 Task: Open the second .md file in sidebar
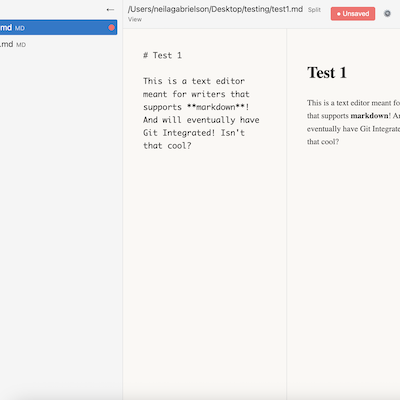[58, 44]
